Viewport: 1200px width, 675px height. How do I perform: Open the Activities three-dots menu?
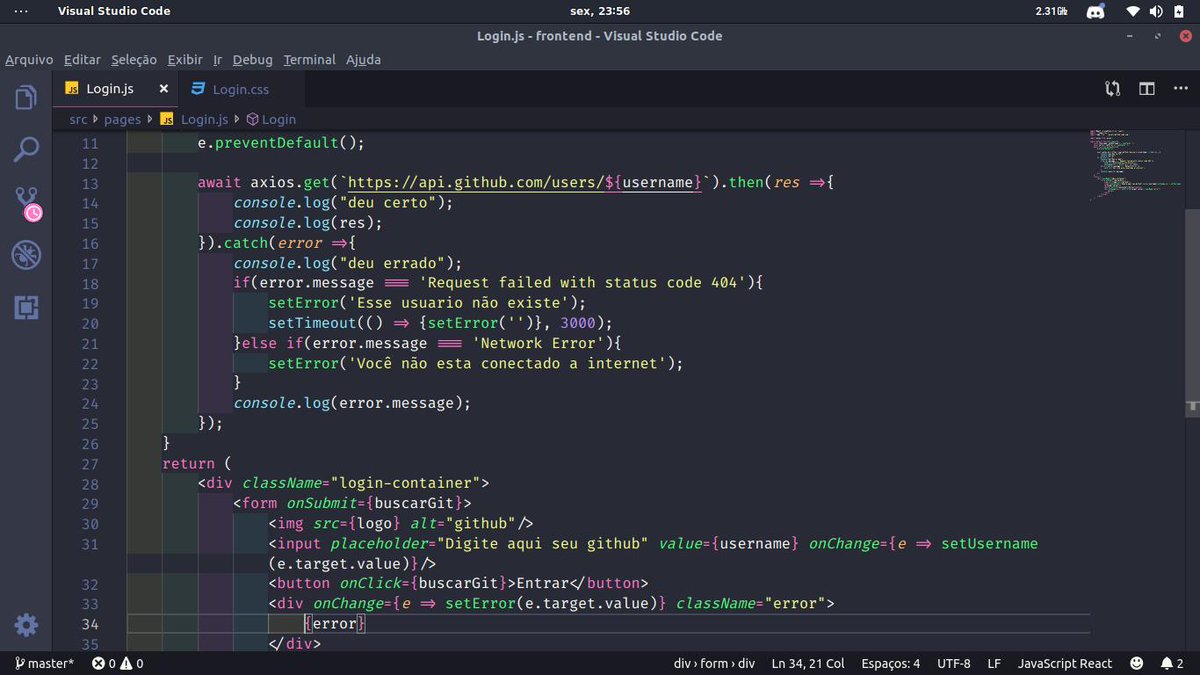(21, 11)
